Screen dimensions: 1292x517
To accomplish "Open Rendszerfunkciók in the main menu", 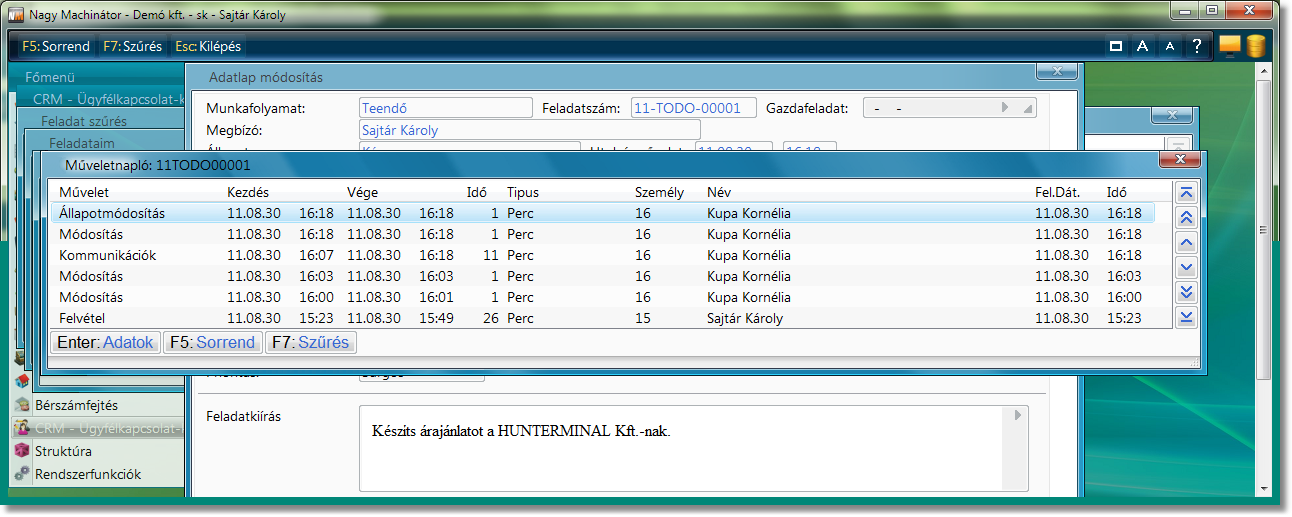I will click(x=88, y=475).
